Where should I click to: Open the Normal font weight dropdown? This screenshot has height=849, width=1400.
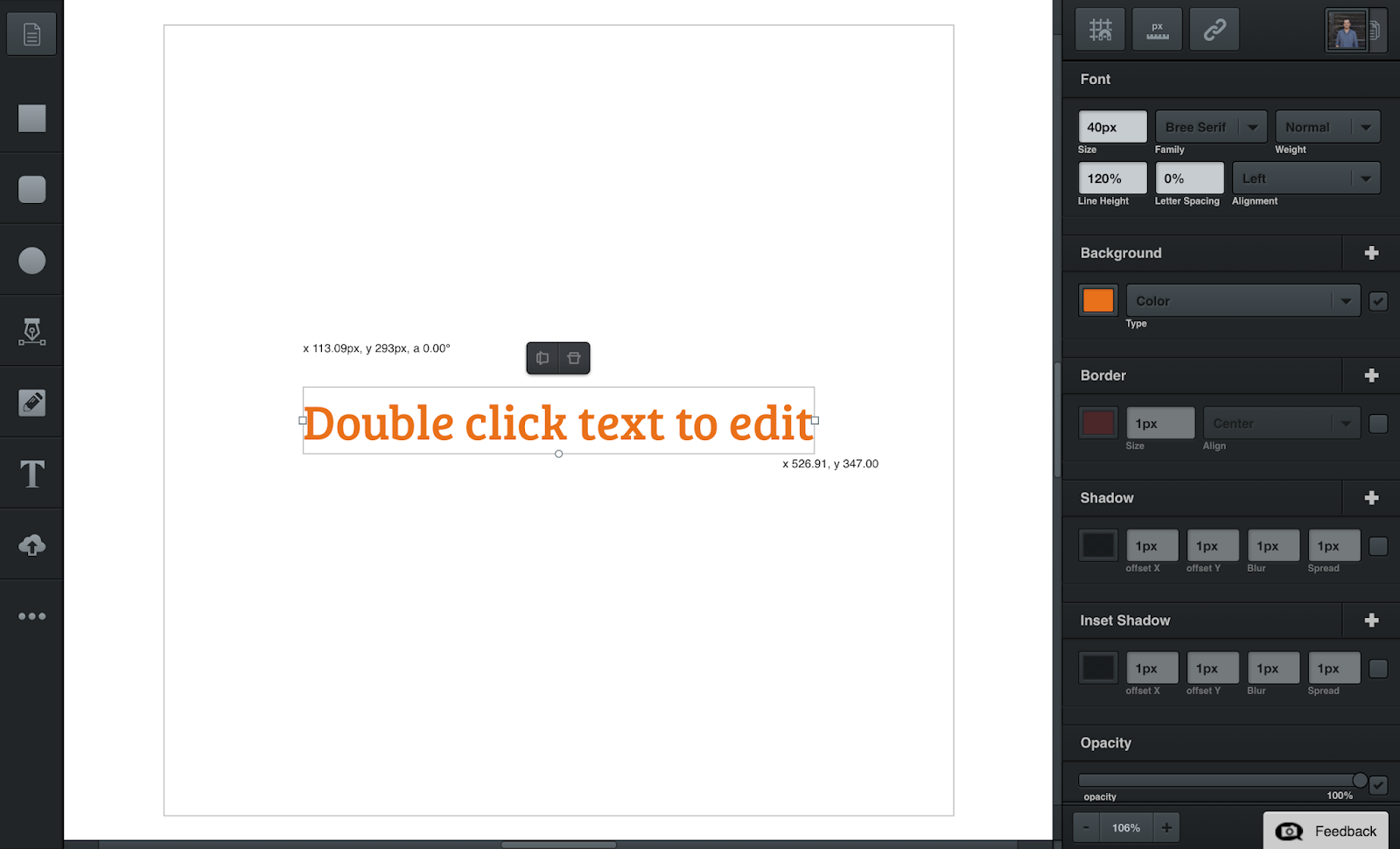click(x=1327, y=127)
